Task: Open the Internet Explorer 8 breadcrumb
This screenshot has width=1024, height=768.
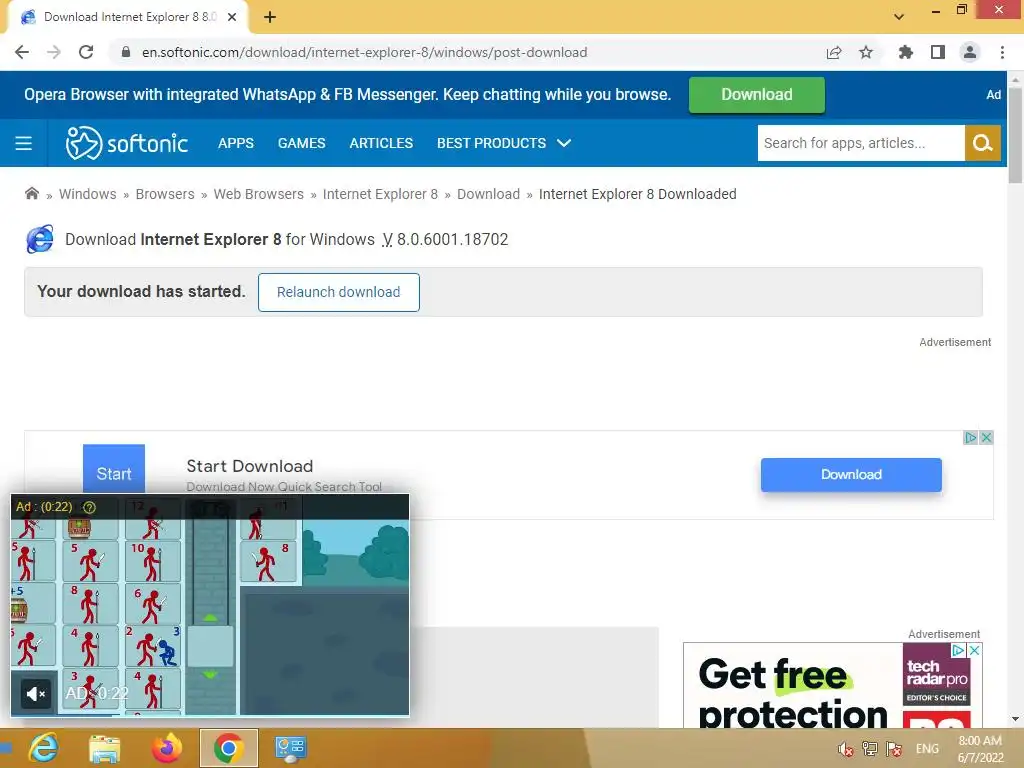Action: (x=380, y=194)
